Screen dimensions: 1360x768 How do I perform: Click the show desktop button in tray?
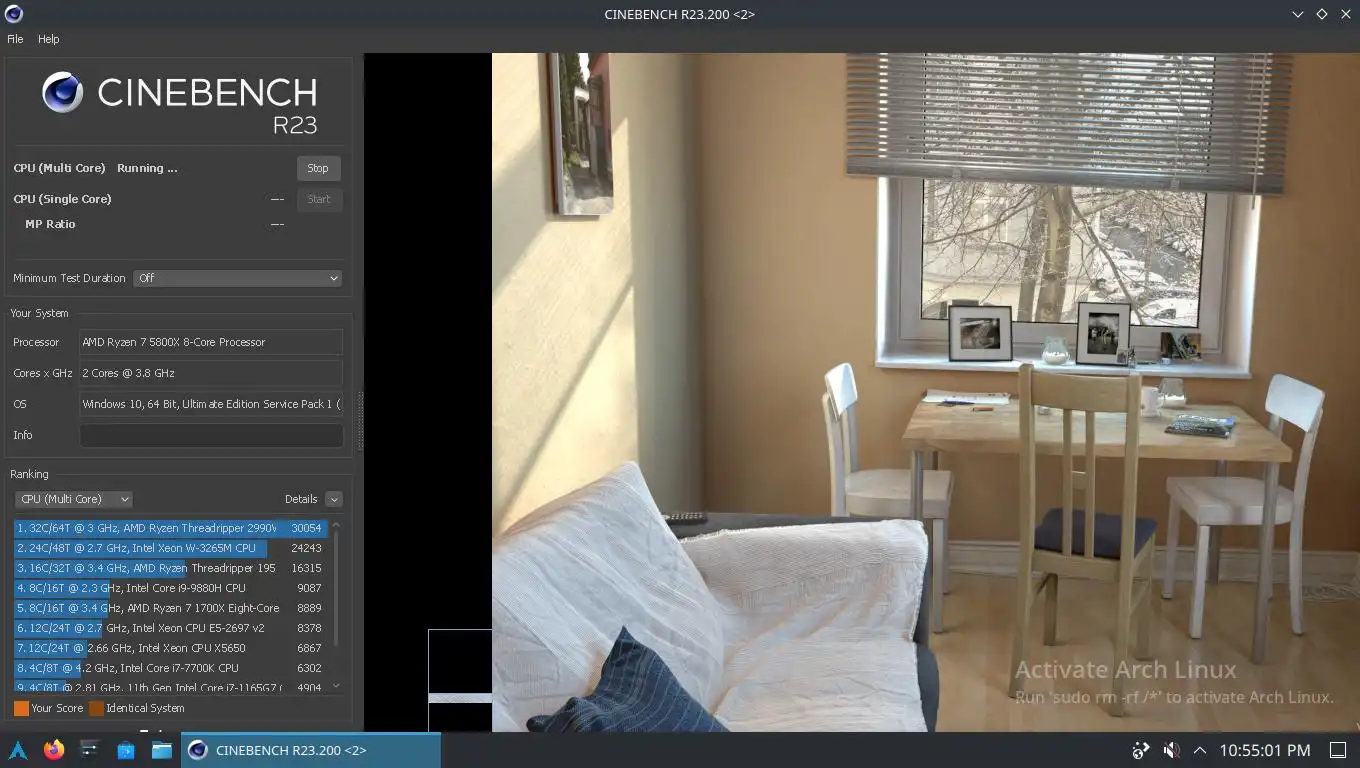click(1337, 750)
